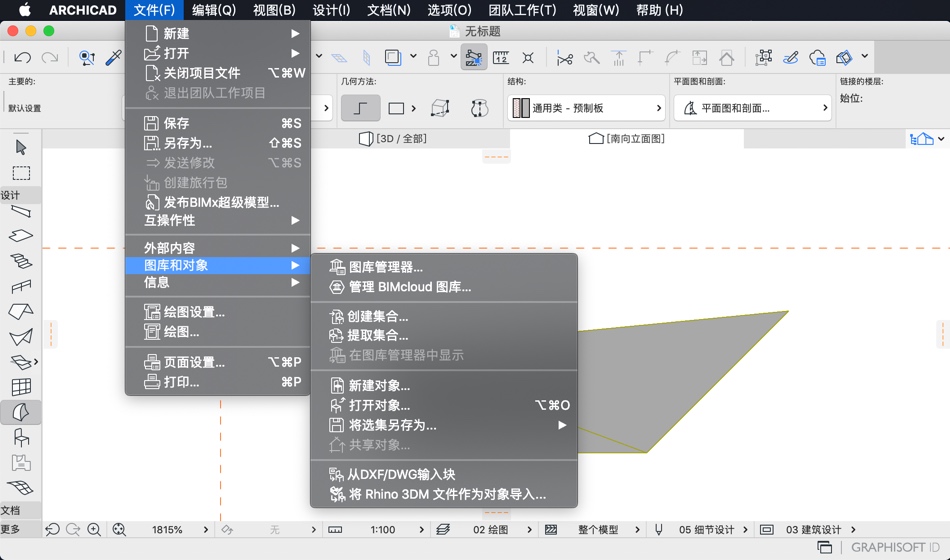Click 保存 in the File menu
Viewport: 950px width, 560px height.
218,124
